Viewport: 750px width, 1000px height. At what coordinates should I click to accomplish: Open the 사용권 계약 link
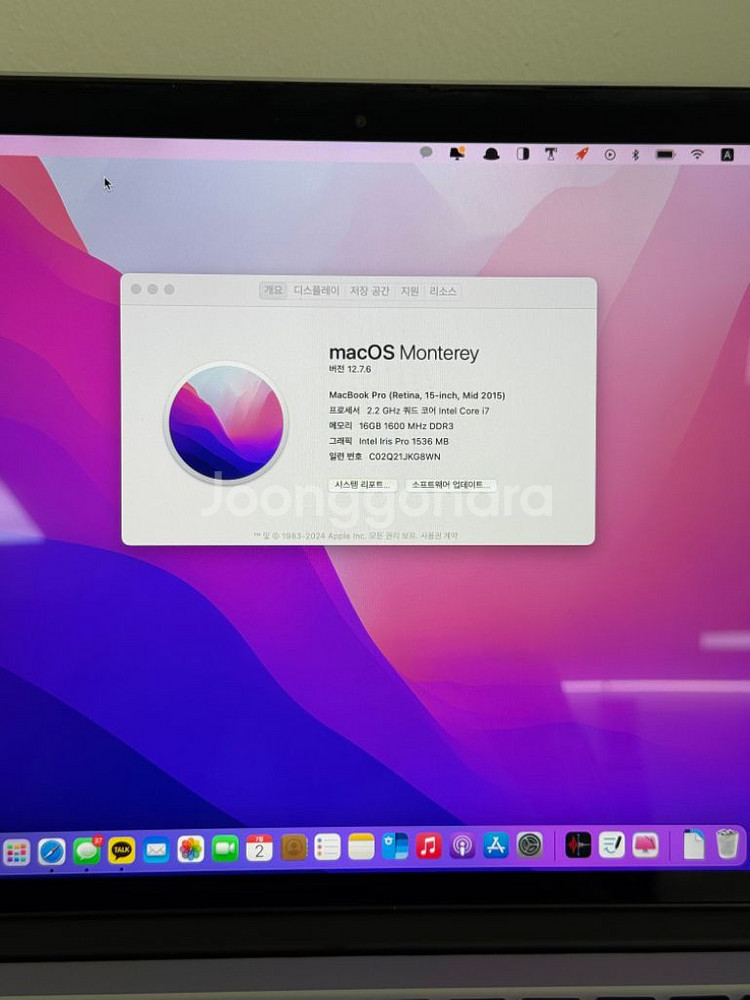(439, 536)
